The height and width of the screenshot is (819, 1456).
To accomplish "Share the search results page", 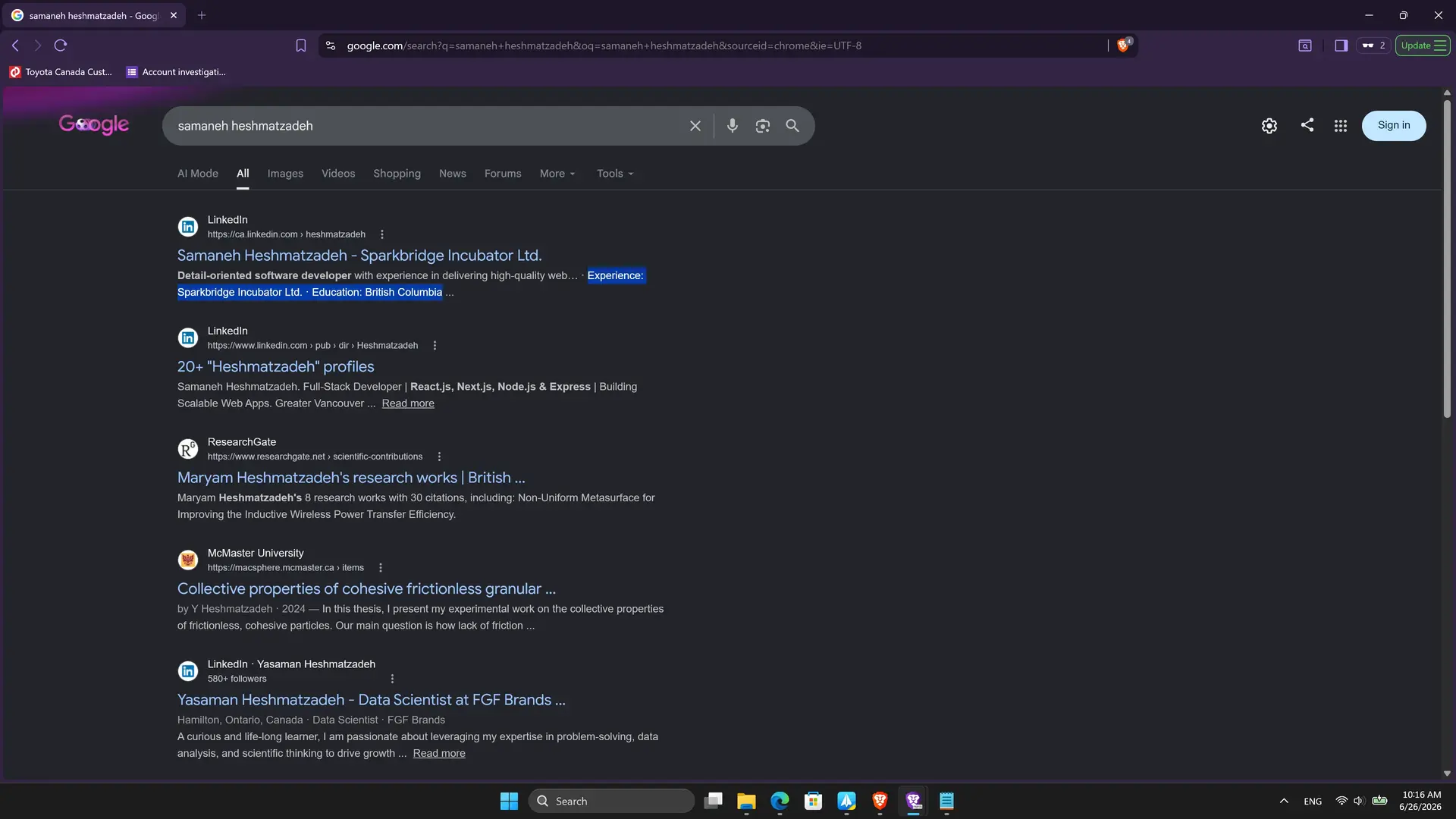I will click(x=1307, y=125).
